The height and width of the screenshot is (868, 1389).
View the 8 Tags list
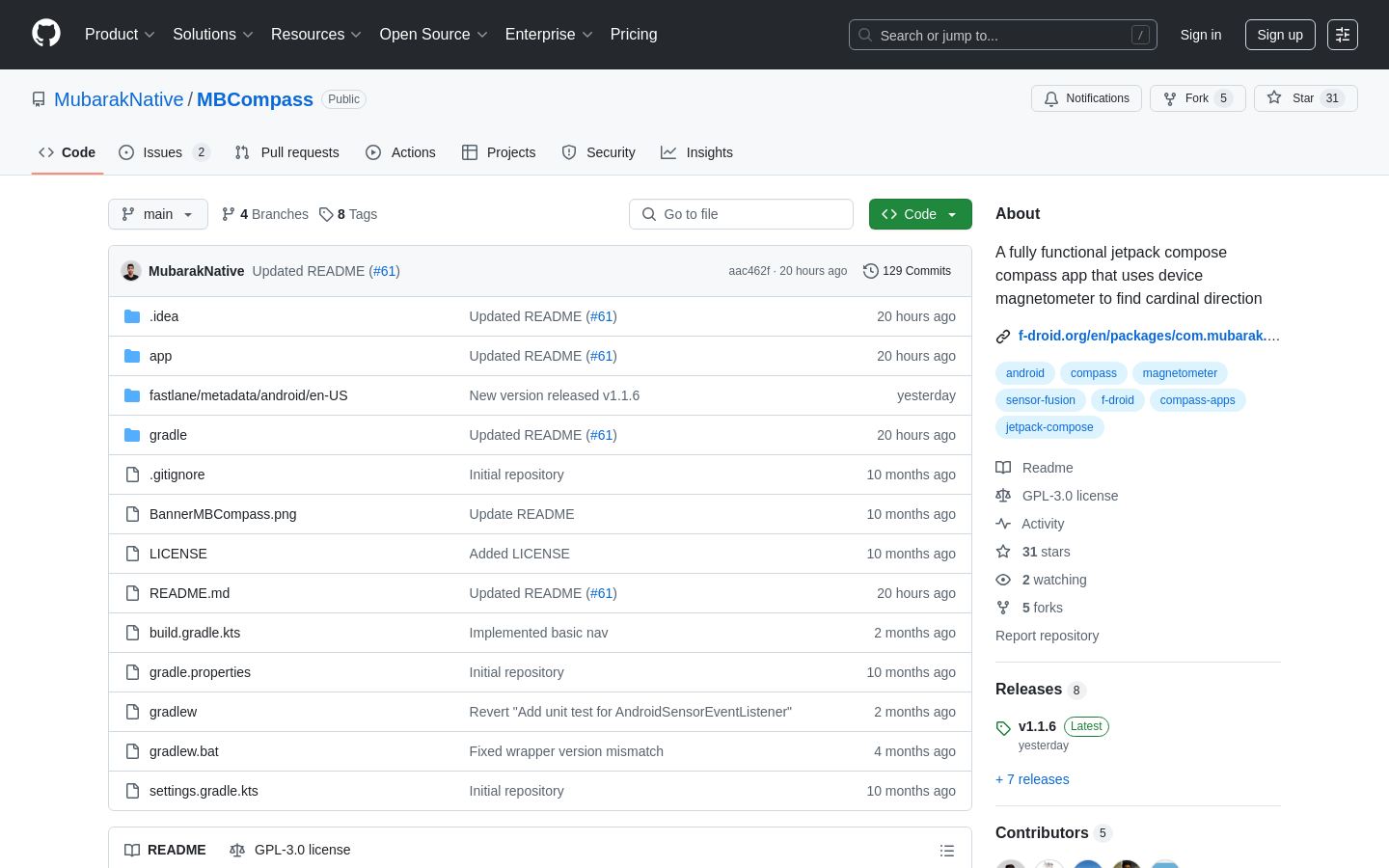pyautogui.click(x=348, y=214)
